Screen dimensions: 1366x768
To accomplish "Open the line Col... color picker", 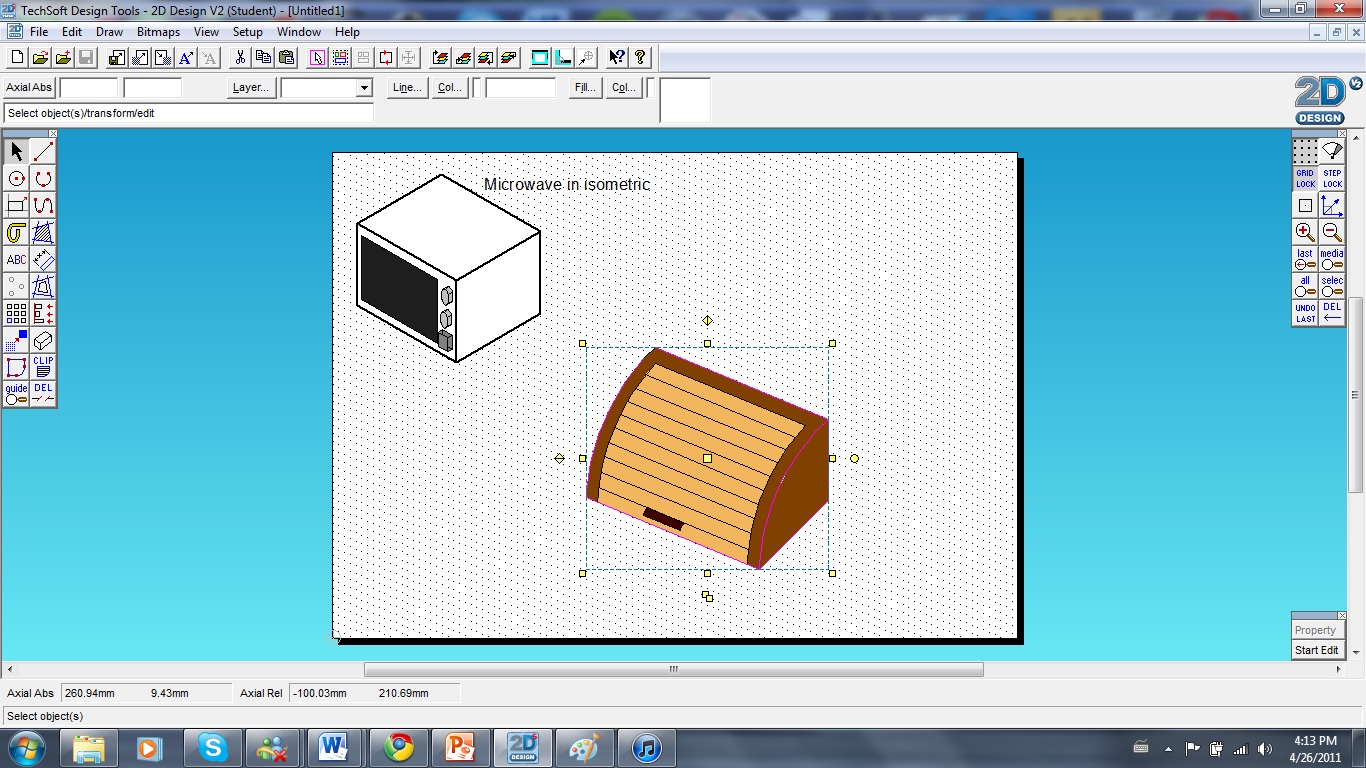I will (x=449, y=87).
